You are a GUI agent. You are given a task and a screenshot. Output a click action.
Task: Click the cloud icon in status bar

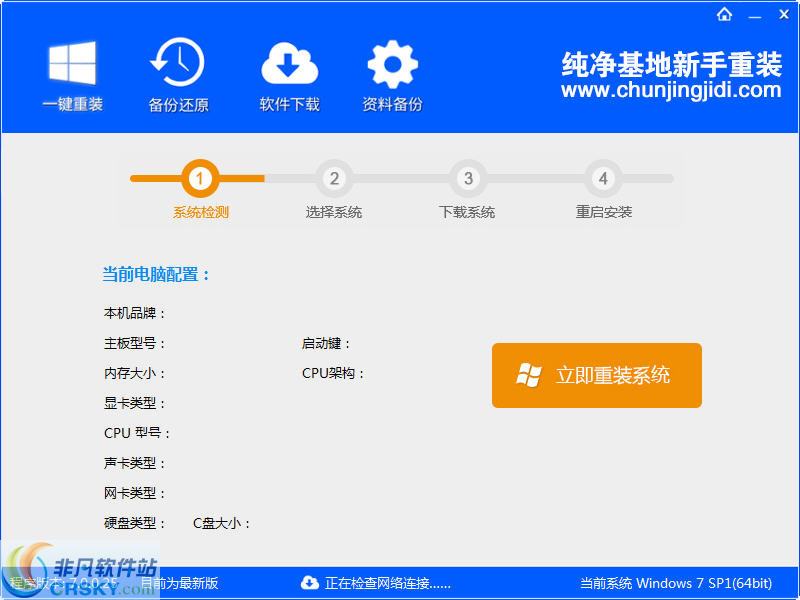(x=310, y=583)
